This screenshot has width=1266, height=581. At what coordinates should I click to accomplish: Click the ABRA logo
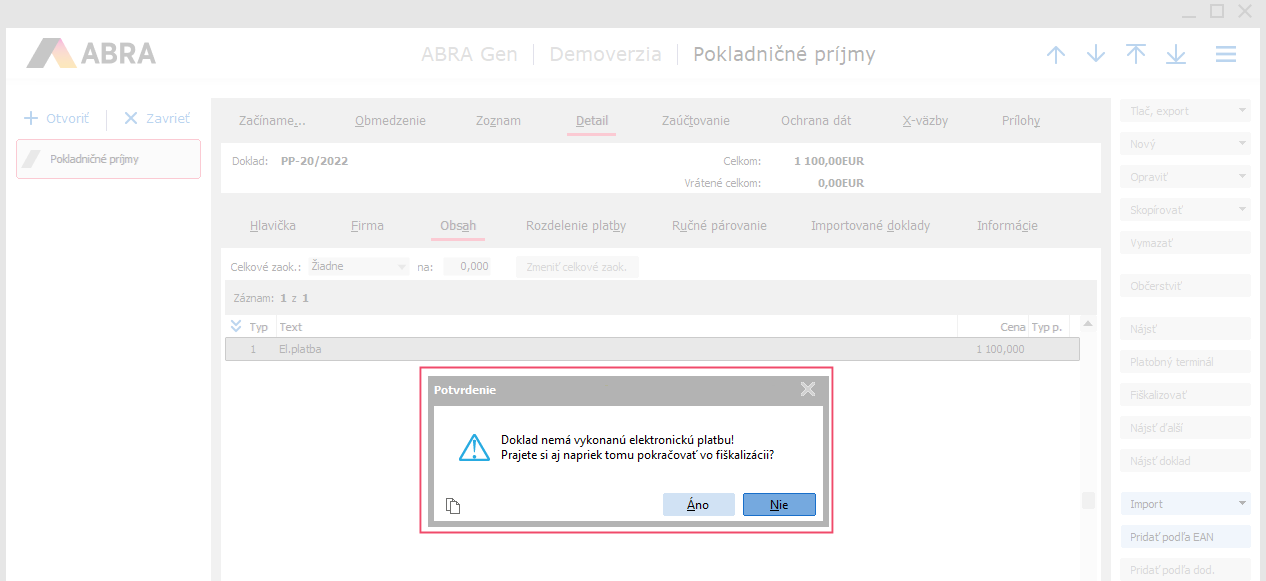92,53
